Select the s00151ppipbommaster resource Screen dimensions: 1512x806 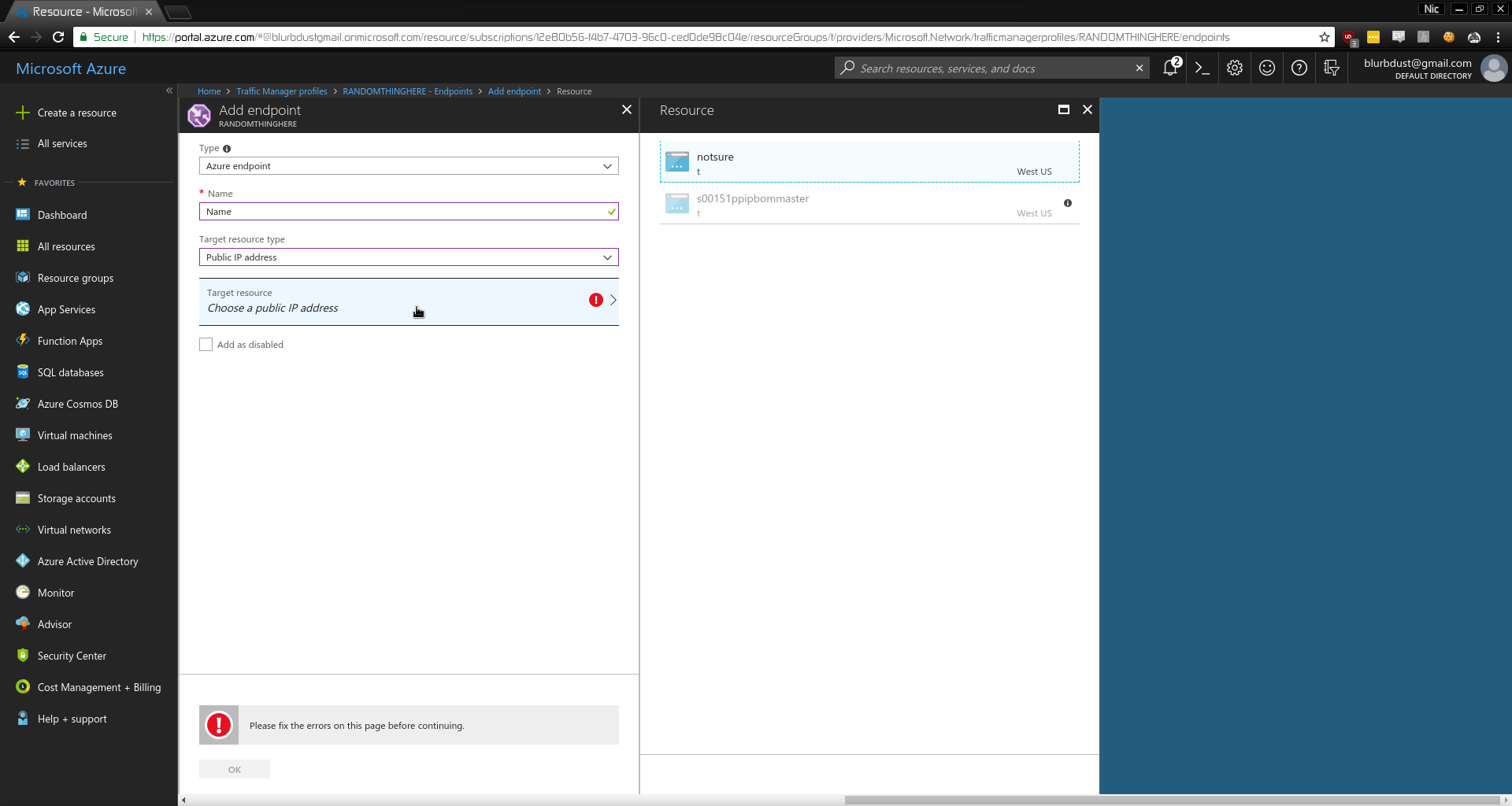point(869,204)
